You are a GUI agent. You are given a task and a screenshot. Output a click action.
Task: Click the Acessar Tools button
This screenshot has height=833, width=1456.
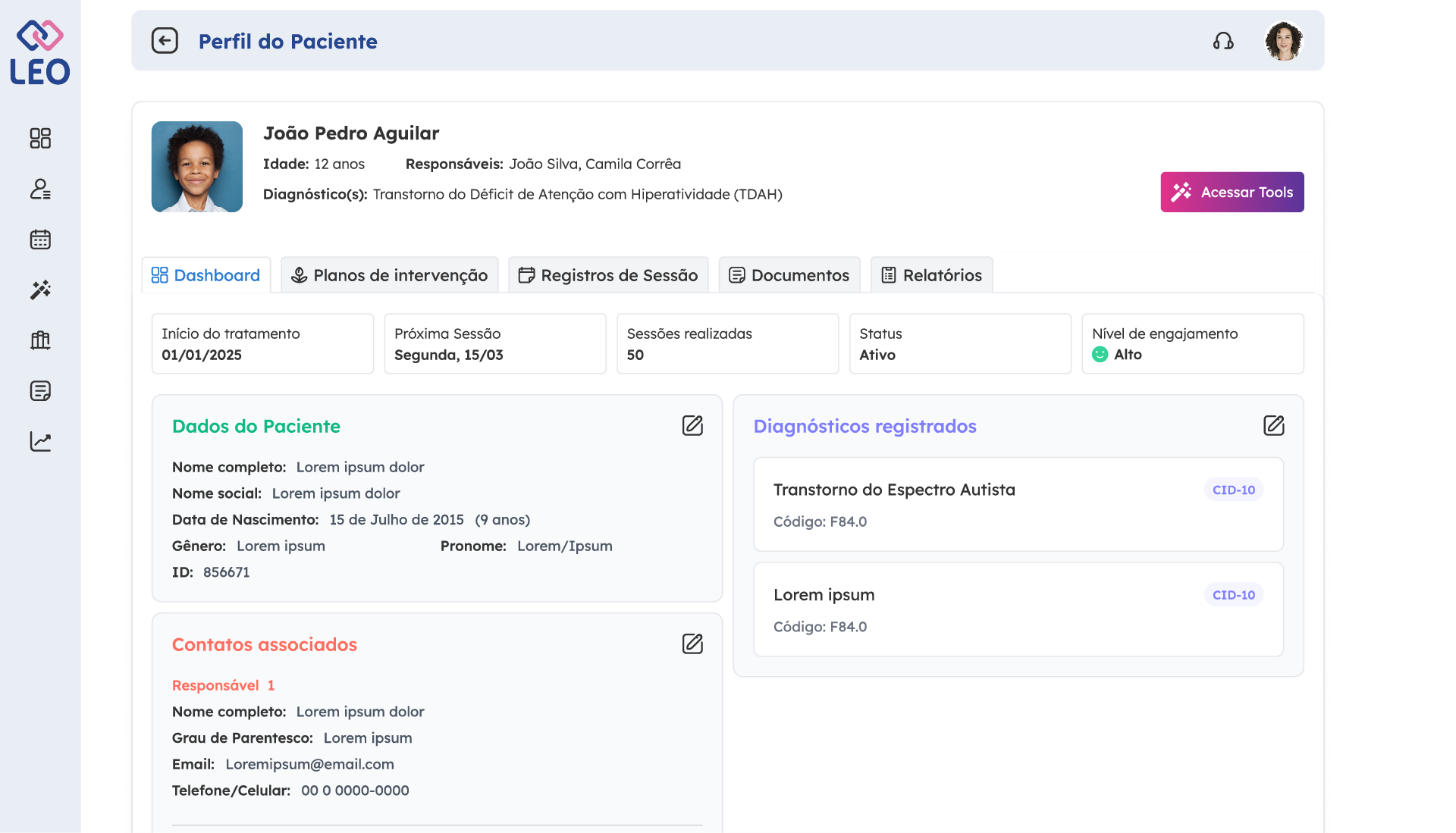[x=1232, y=192]
